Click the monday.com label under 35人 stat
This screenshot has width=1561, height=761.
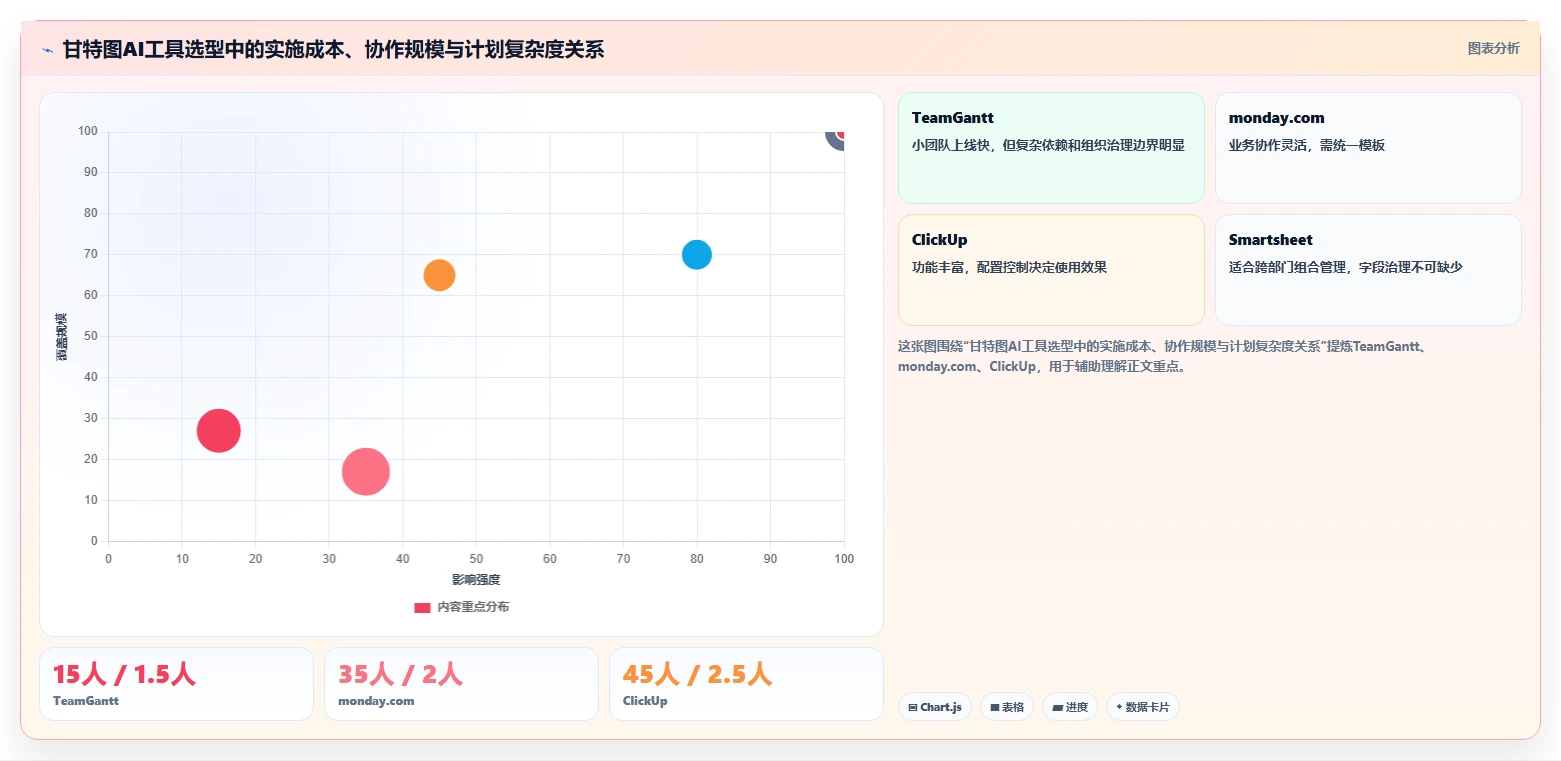[x=376, y=701]
